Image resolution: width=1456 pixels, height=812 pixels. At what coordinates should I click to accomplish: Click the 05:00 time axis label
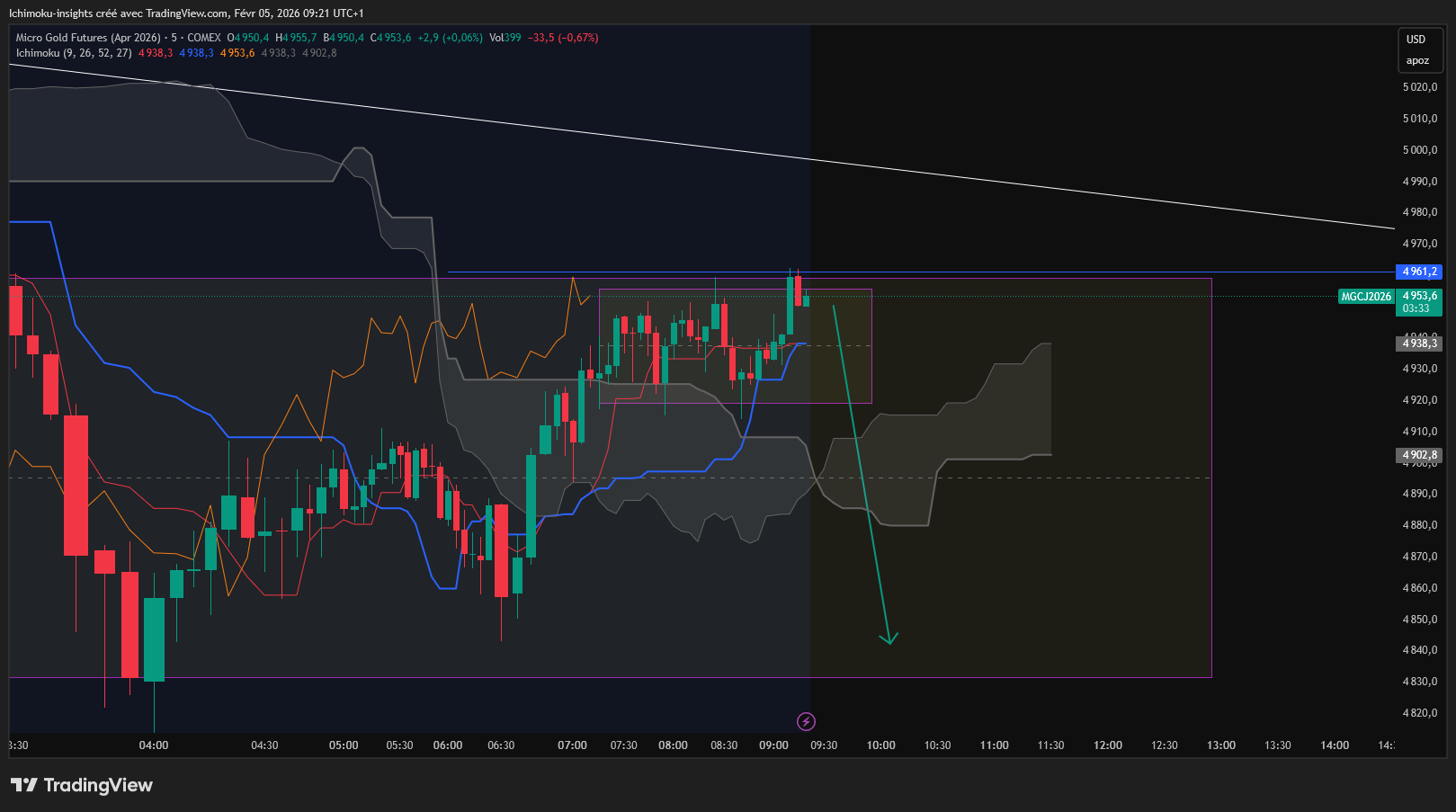tap(344, 745)
